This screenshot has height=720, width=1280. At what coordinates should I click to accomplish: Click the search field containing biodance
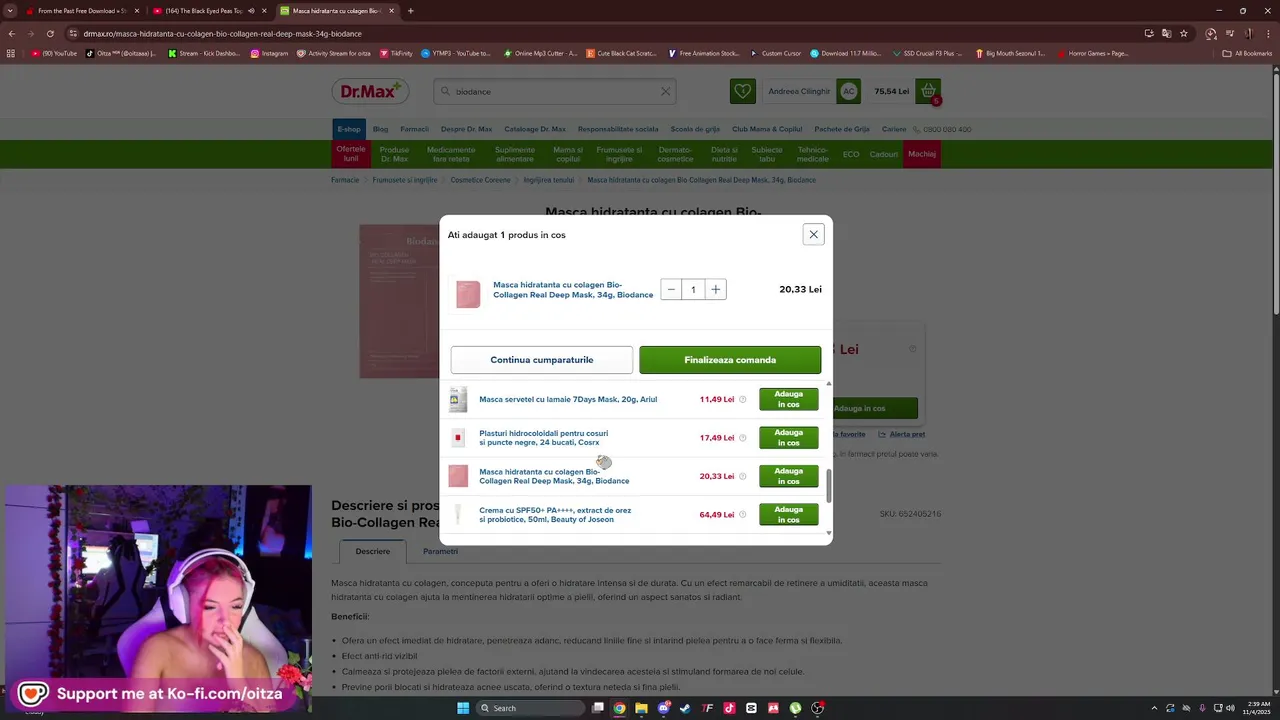[555, 91]
